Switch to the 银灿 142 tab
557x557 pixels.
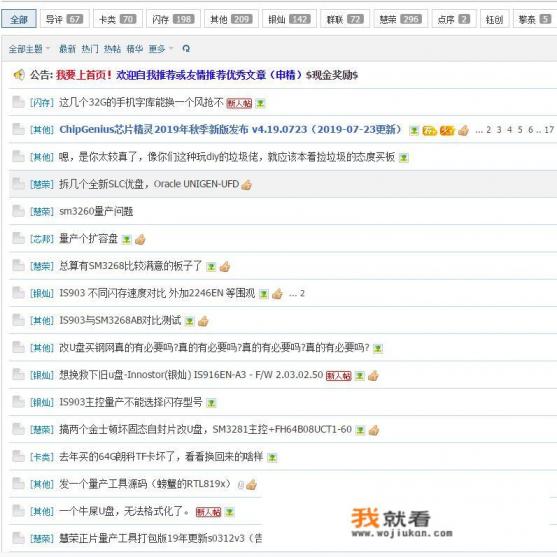point(289,19)
